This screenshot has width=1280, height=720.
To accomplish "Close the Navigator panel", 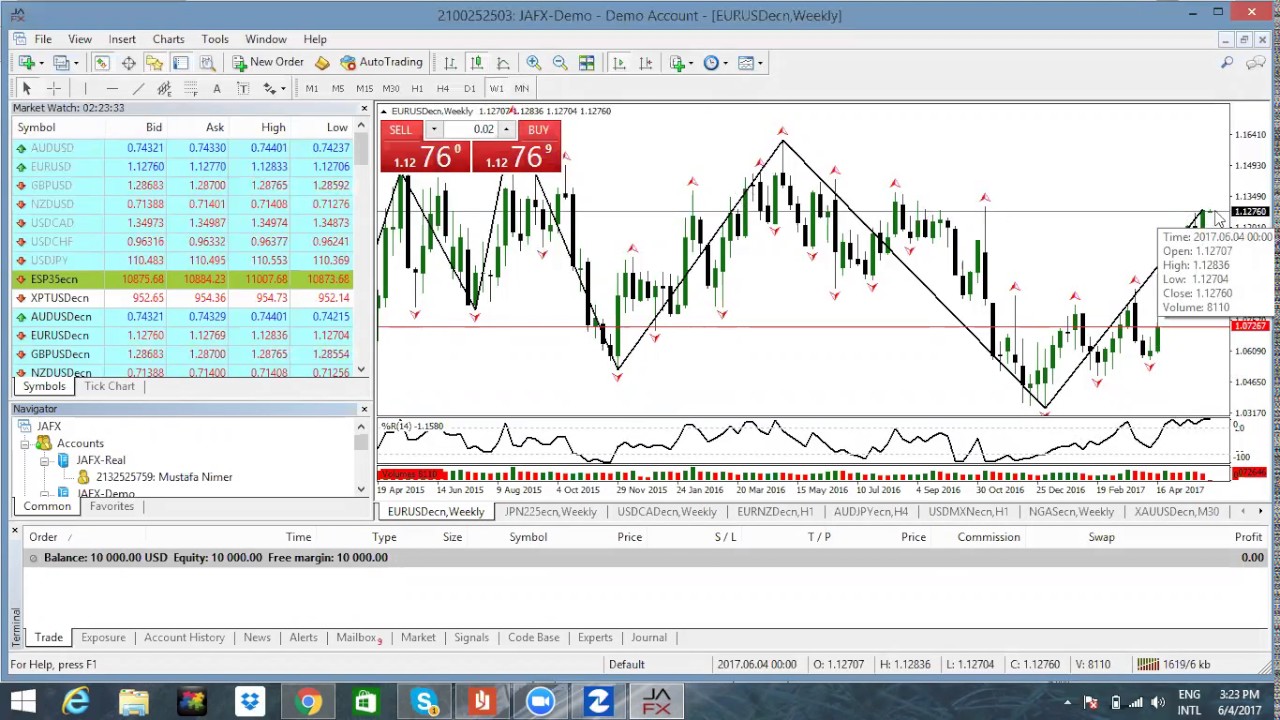I will pos(364,409).
